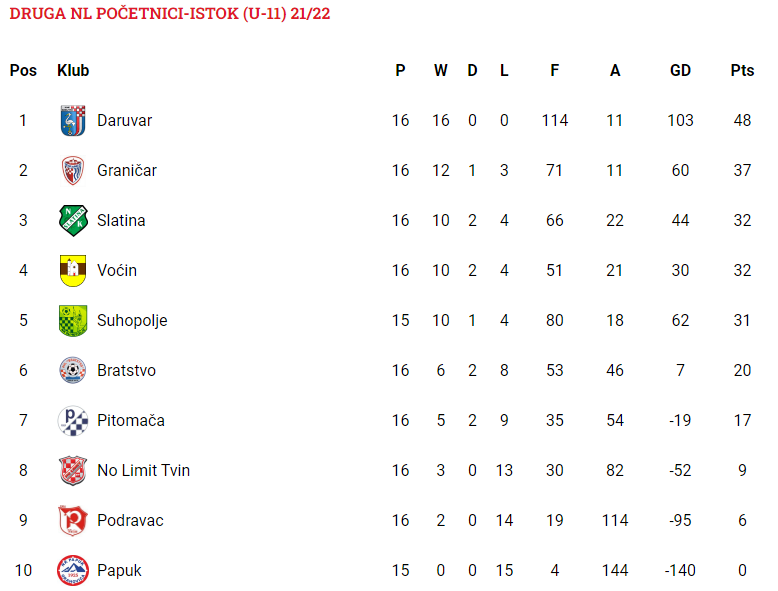
Task: Click the Daruvar club crest
Action: coord(73,121)
